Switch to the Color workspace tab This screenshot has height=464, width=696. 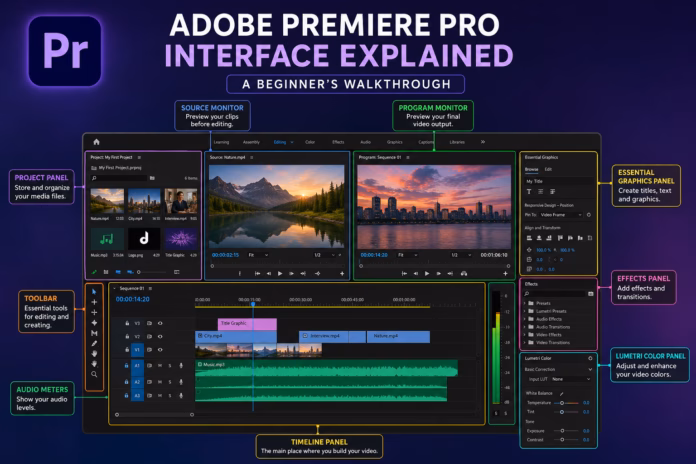click(310, 142)
